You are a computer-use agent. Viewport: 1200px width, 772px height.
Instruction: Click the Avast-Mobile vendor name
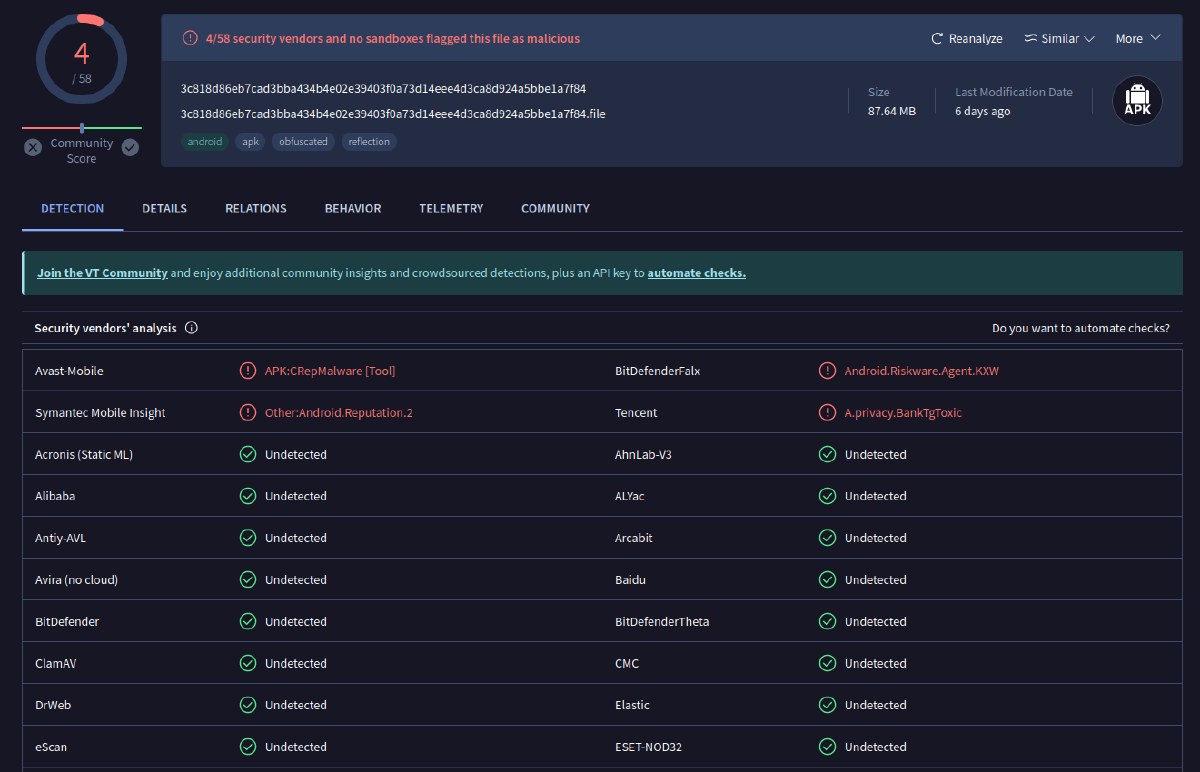pyautogui.click(x=69, y=371)
